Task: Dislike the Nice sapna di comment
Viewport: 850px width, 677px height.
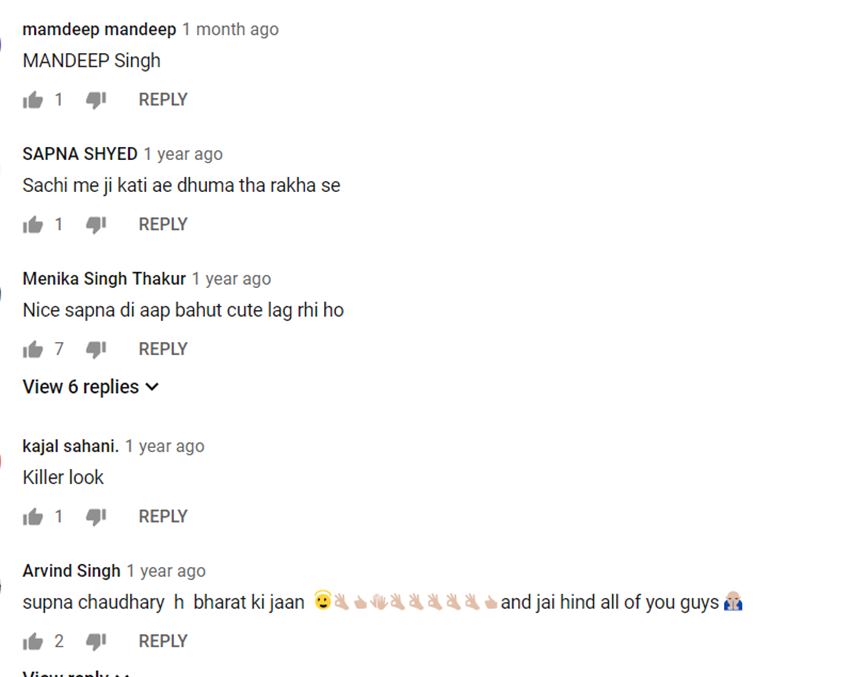Action: (x=96, y=349)
